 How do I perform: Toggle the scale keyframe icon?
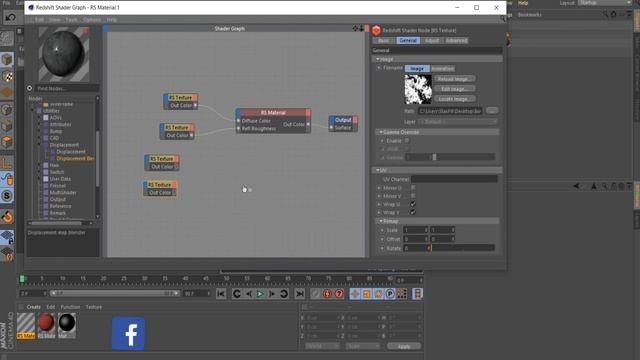tap(367, 294)
